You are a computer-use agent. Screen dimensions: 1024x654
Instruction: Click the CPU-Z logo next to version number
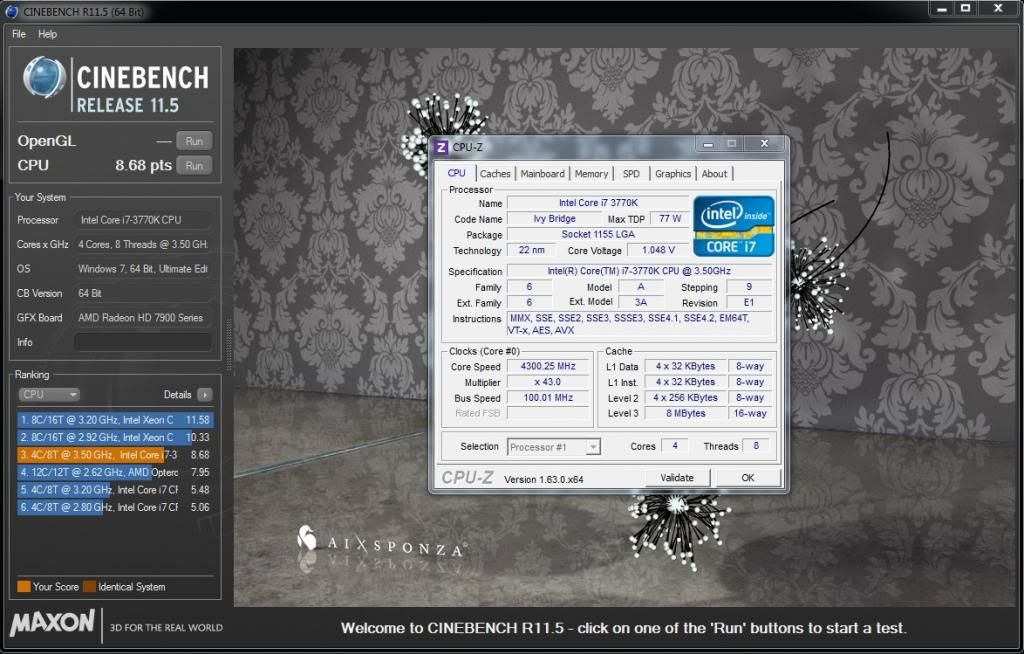tap(466, 478)
